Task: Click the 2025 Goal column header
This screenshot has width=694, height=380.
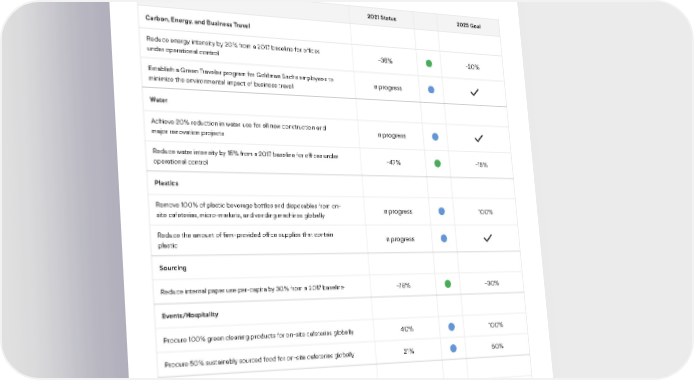Action: pos(469,25)
